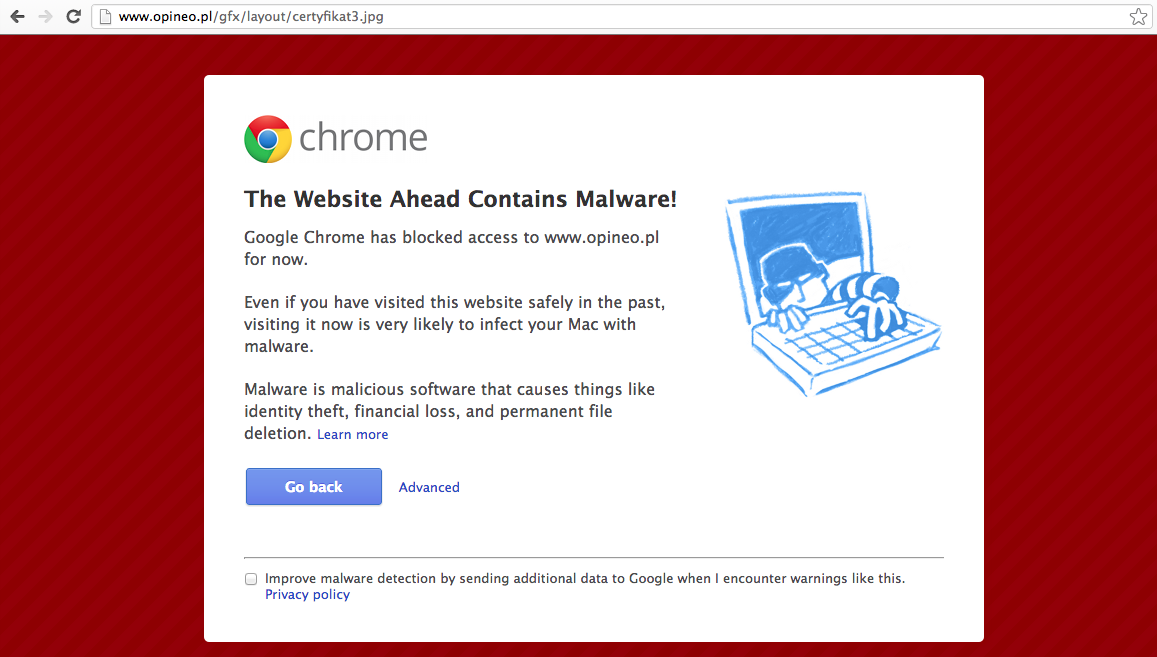Expand the Advanced options
The image size is (1157, 657).
(x=429, y=487)
